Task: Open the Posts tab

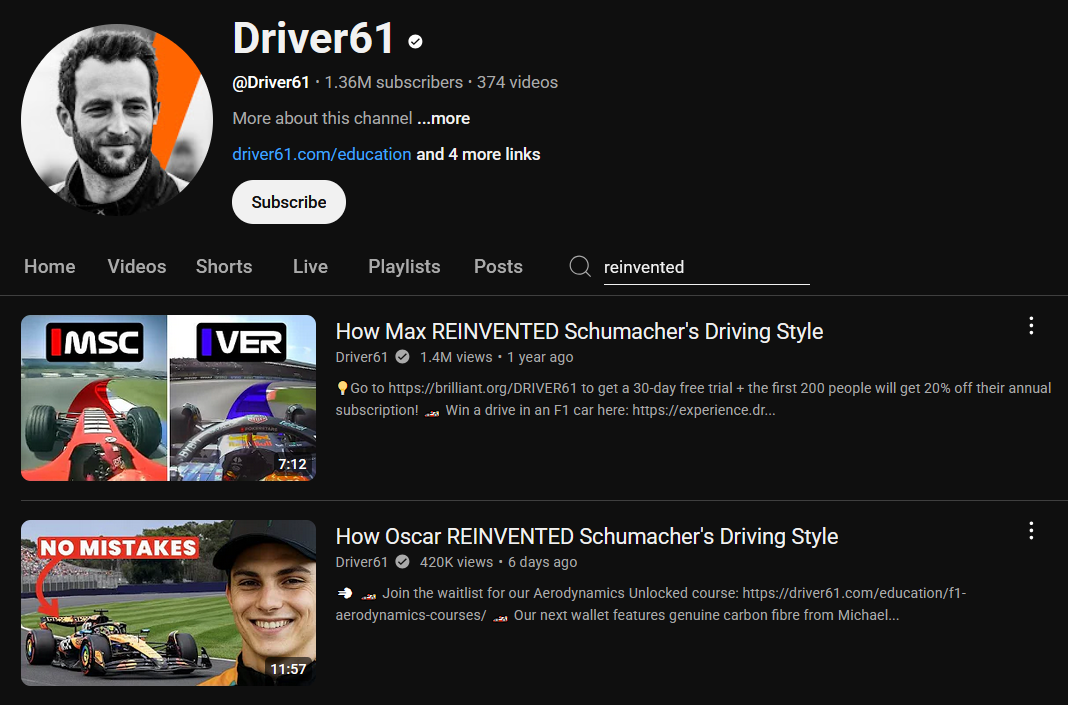Action: [x=499, y=266]
